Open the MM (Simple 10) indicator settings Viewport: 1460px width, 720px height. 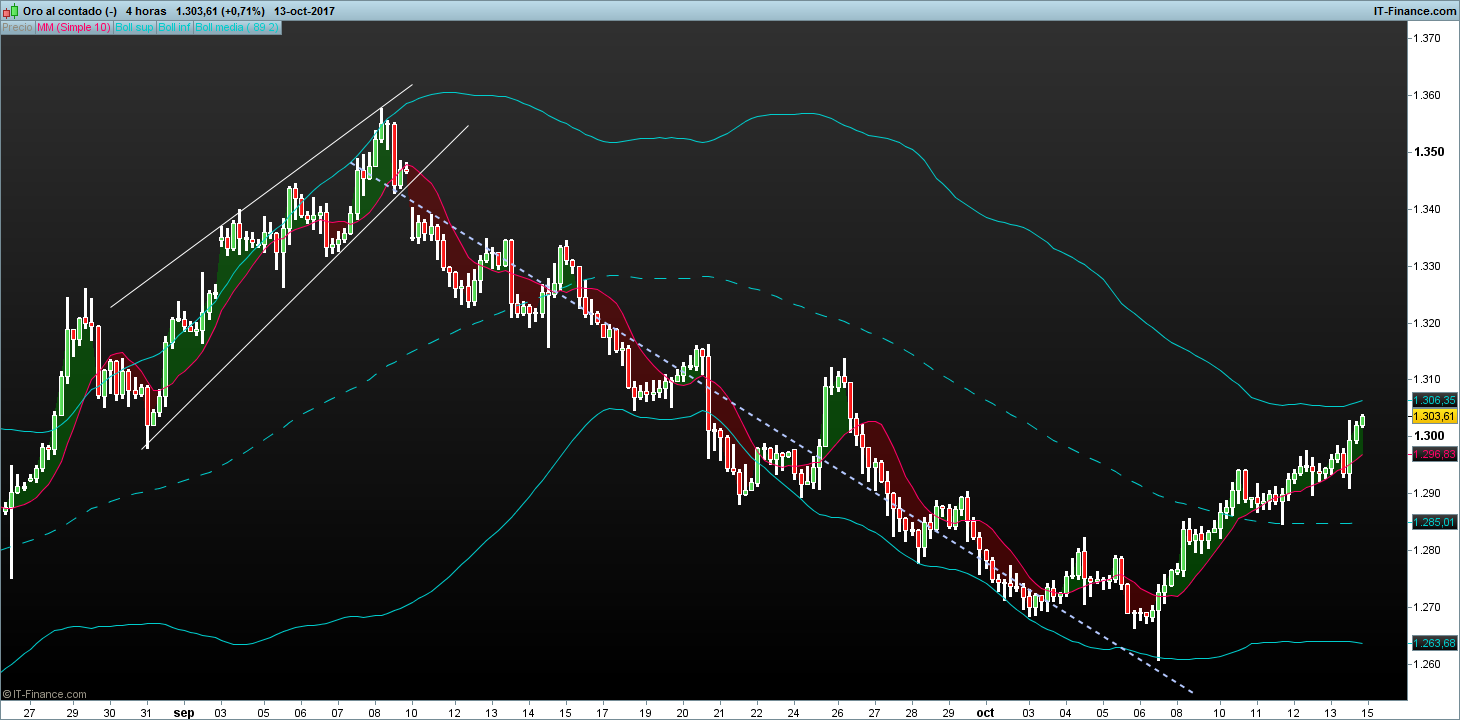click(73, 28)
